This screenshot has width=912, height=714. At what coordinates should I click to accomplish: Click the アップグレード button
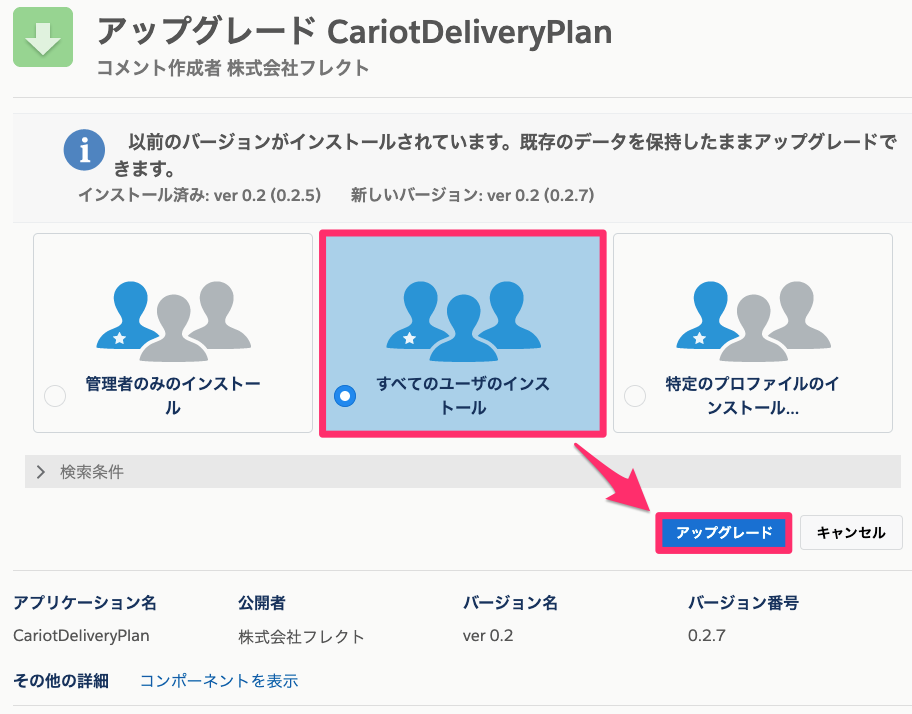click(724, 533)
